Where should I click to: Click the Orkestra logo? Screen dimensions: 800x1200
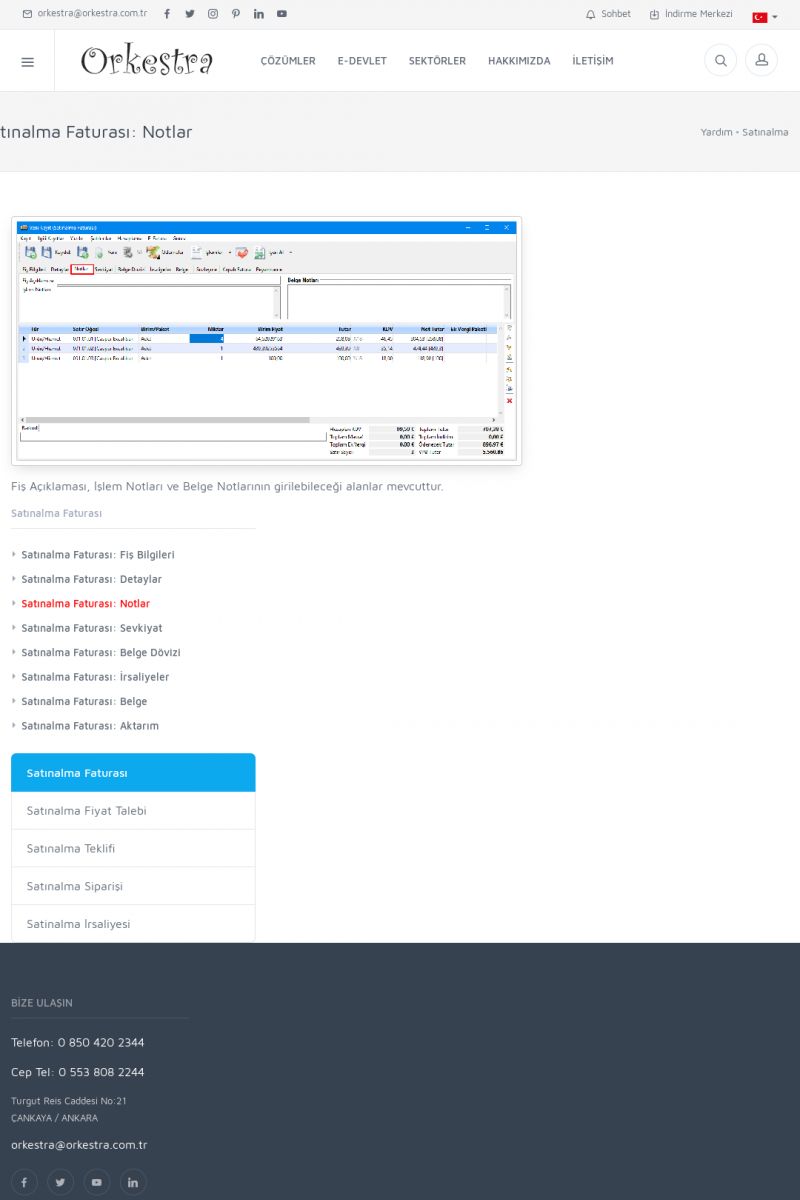[x=147, y=61]
